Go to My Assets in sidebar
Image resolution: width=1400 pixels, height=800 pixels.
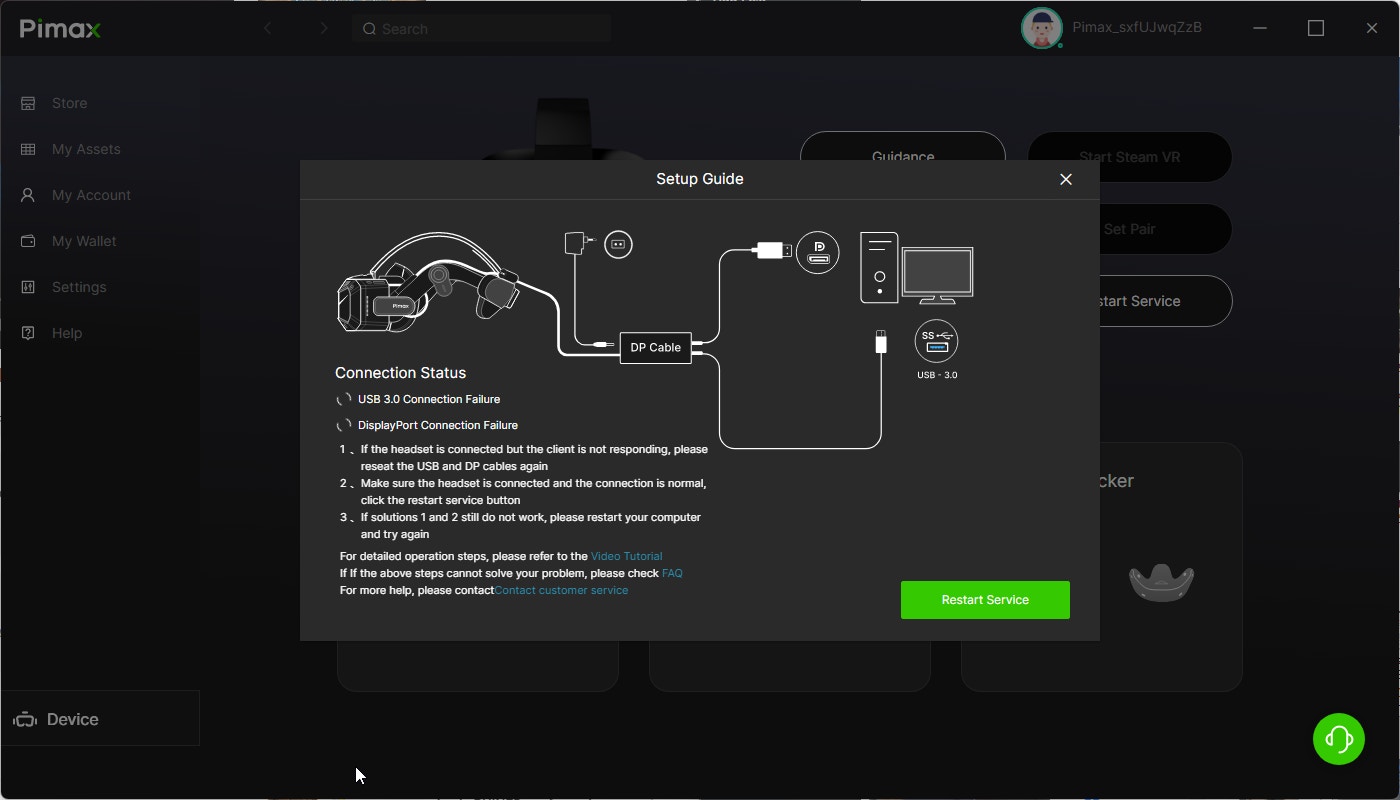click(85, 149)
